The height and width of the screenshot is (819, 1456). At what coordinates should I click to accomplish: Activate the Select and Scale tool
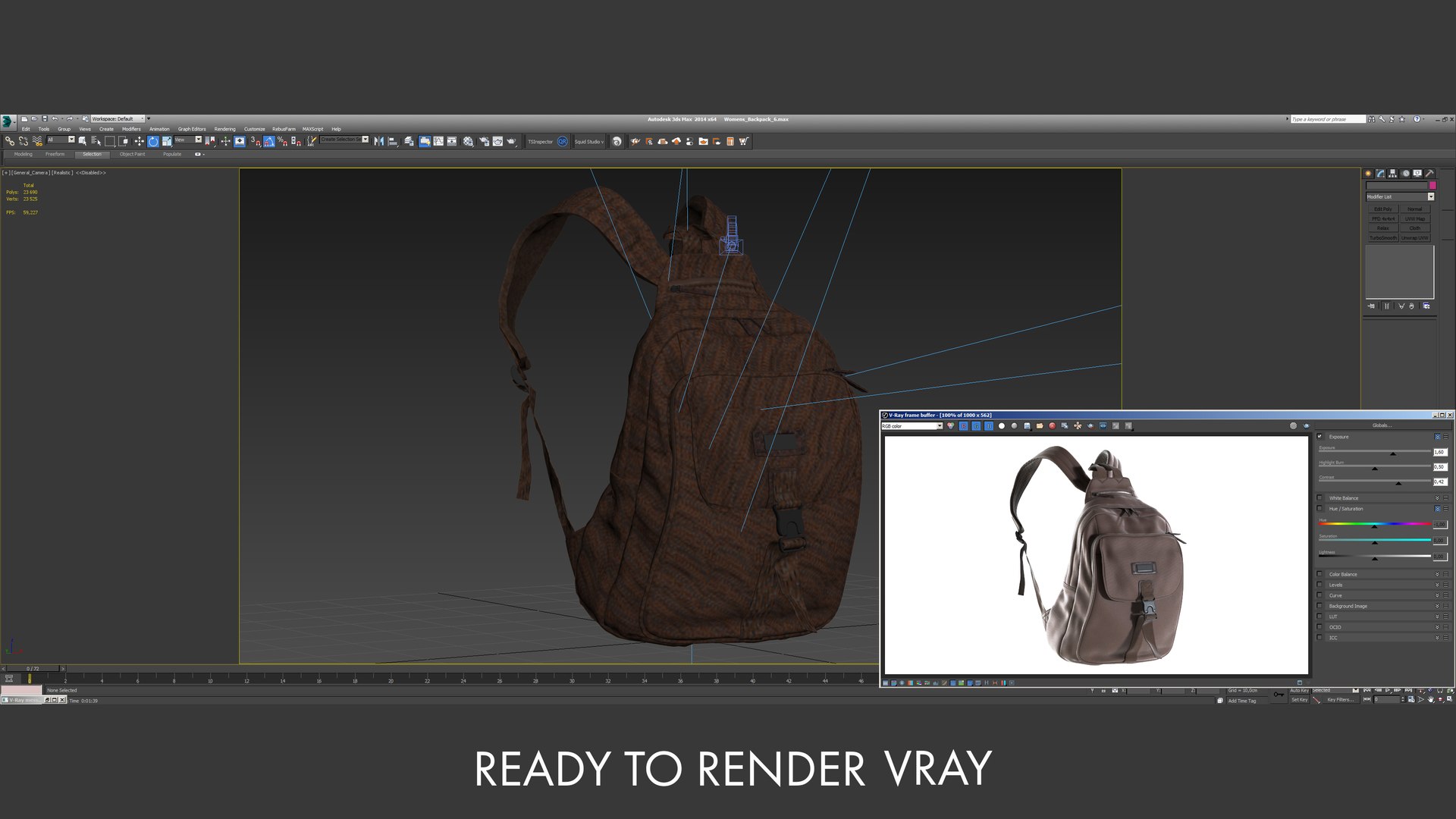coord(167,141)
